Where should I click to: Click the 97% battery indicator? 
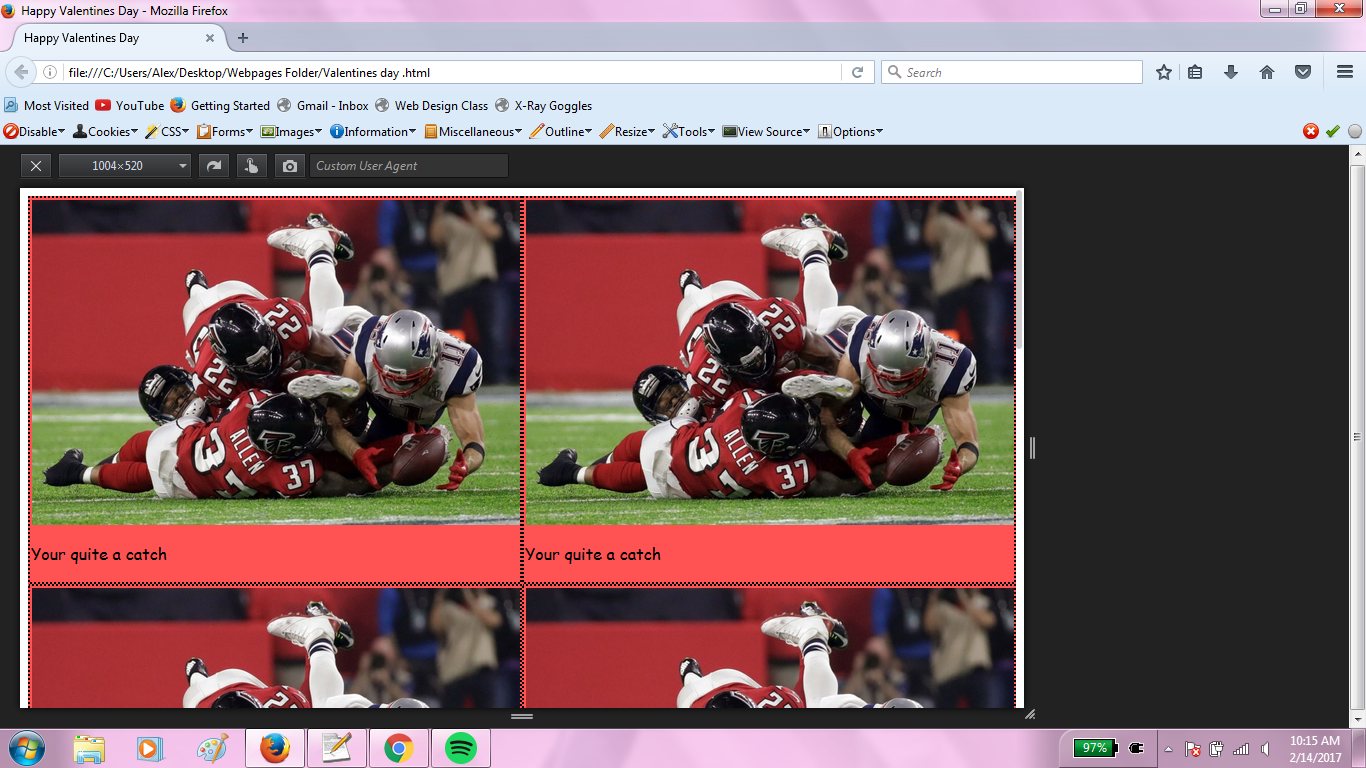coord(1095,748)
